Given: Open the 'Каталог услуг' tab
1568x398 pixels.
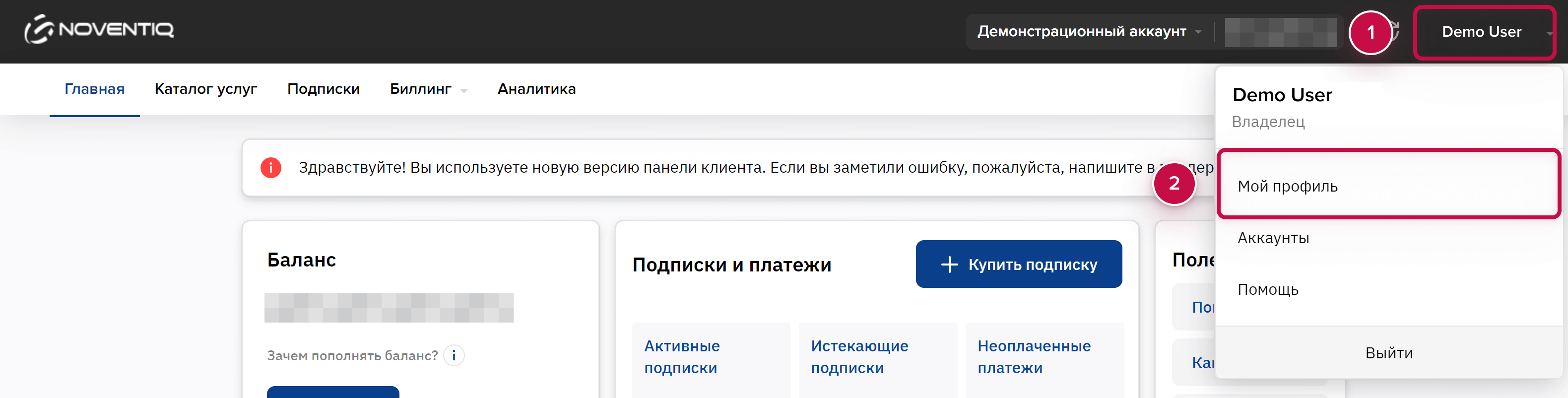Looking at the screenshot, I should point(206,89).
